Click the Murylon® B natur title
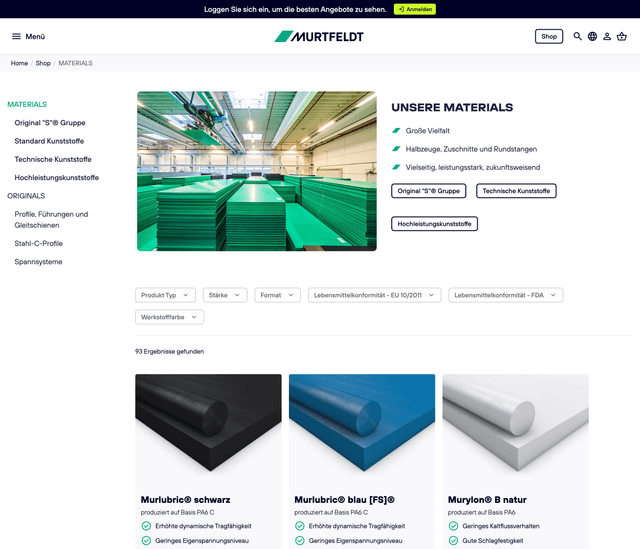 click(487, 500)
